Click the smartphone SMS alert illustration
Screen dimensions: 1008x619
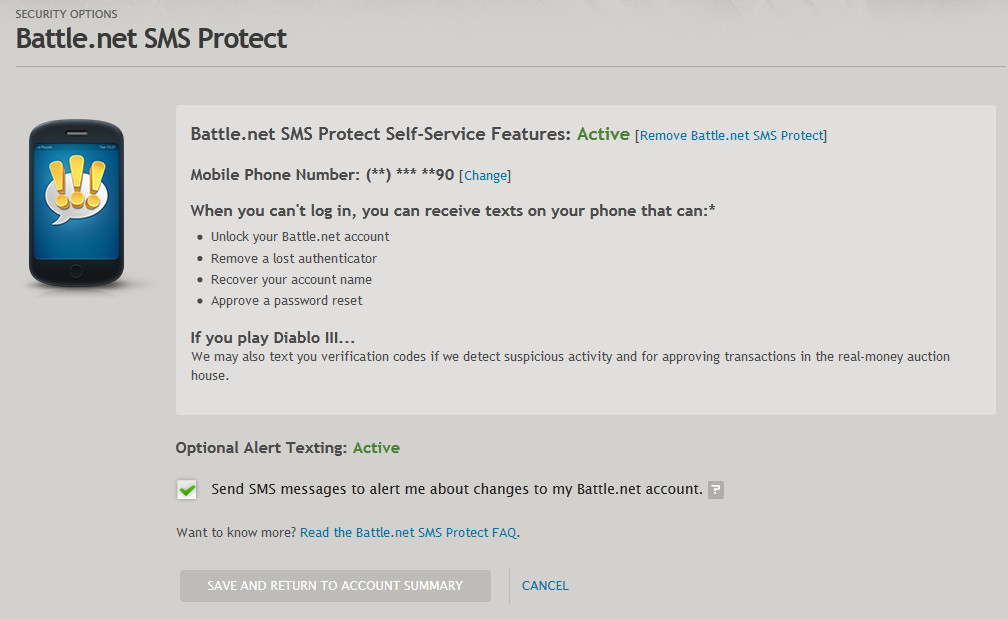click(x=76, y=203)
